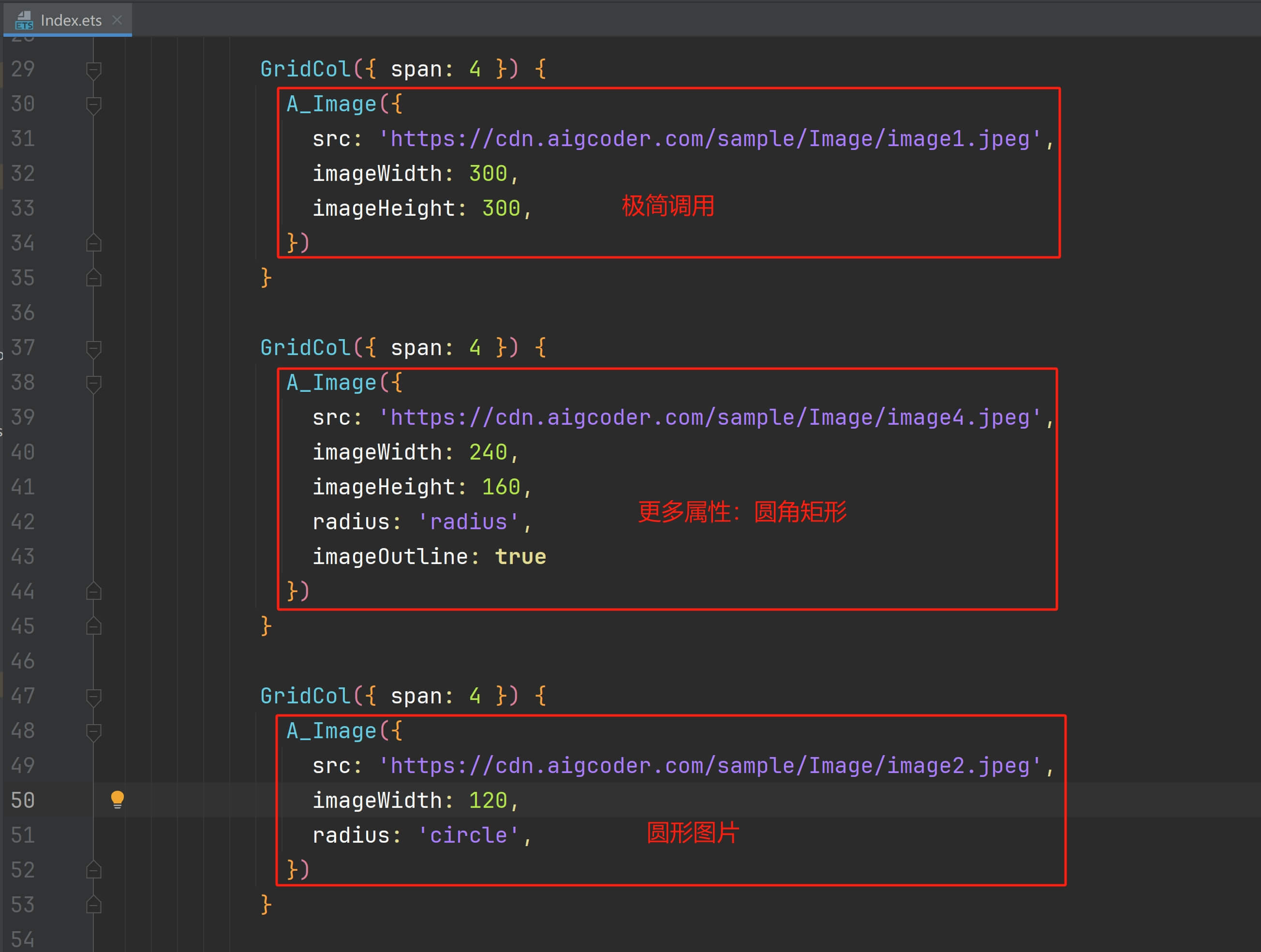1261x952 pixels.
Task: Click the 'circle' radius value
Action: 469,835
